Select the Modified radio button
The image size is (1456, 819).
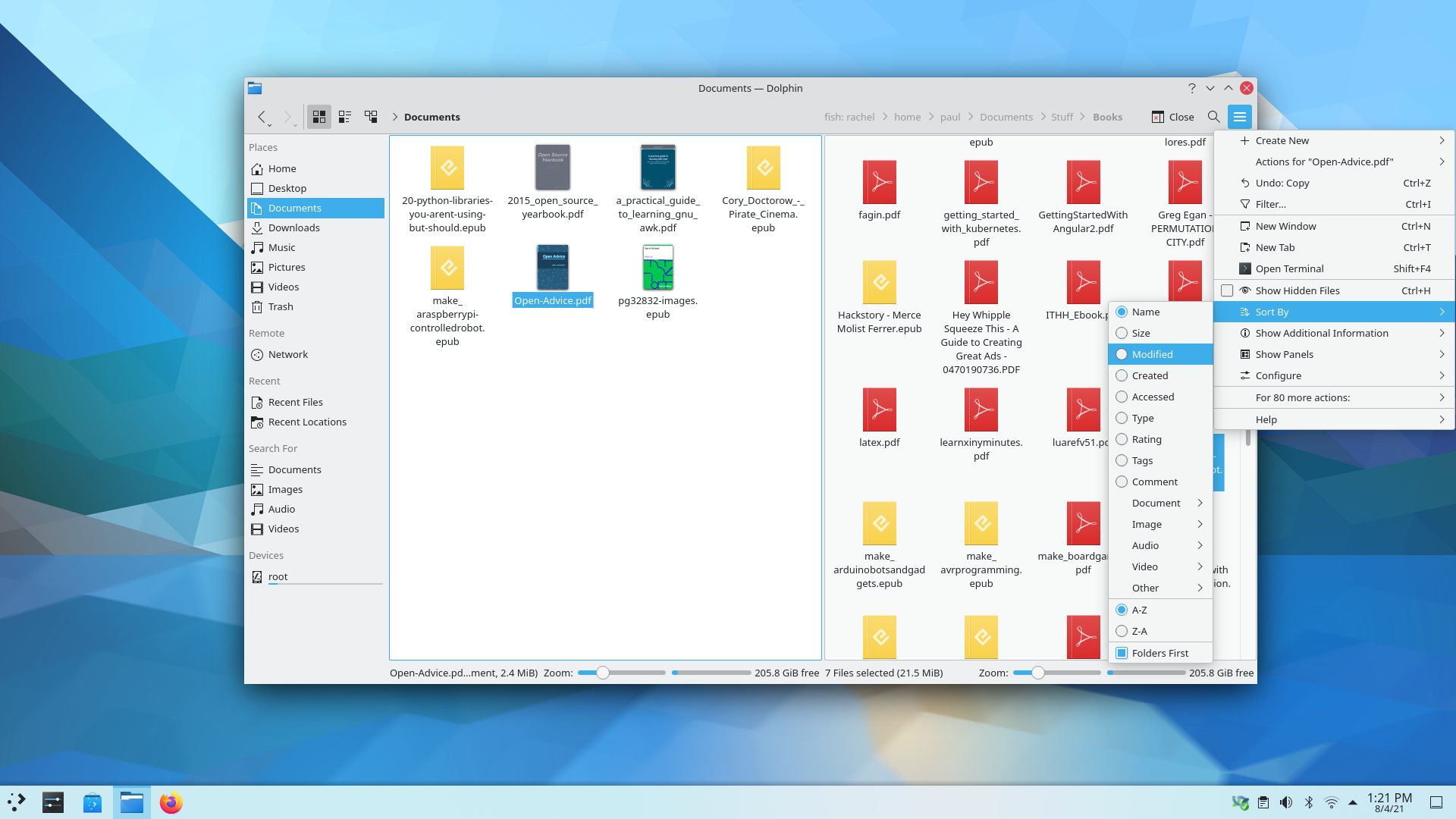(x=1121, y=354)
